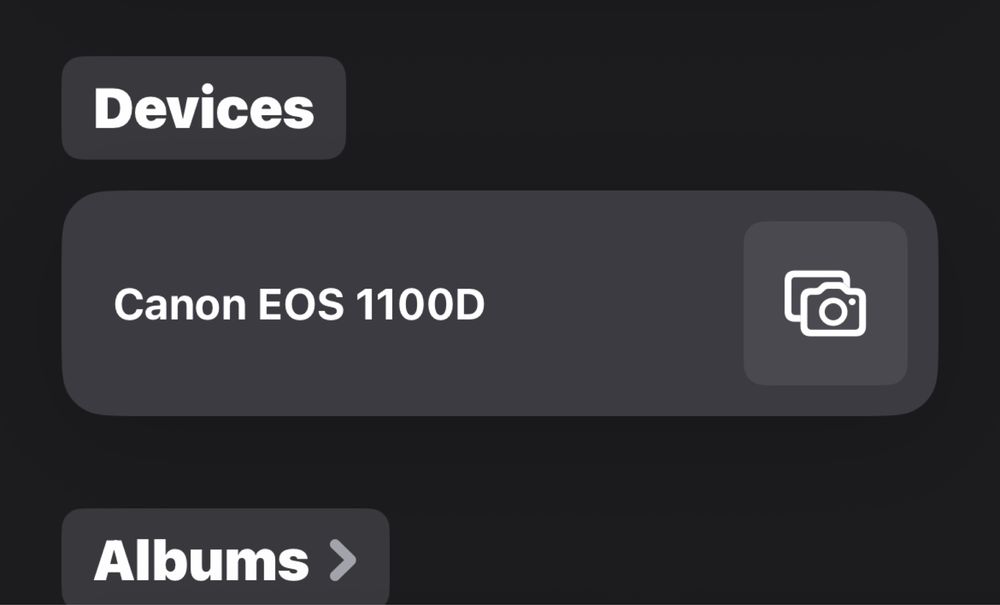Select the connected Canon camera entry
Image resolution: width=1000 pixels, height=605 pixels.
499,303
